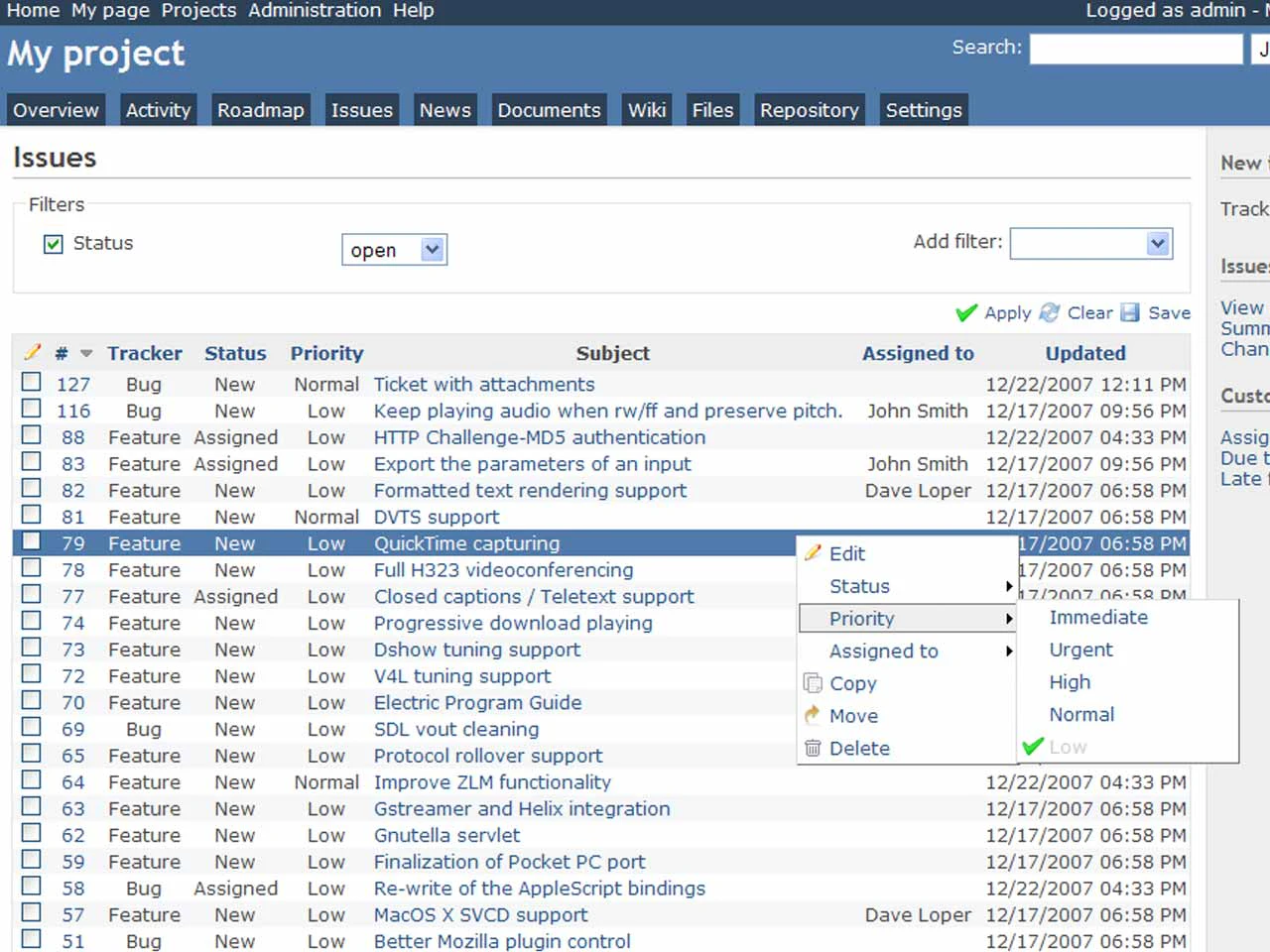The image size is (1270, 952).
Task: Expand the Assigned to submenu arrow
Action: [x=1009, y=652]
